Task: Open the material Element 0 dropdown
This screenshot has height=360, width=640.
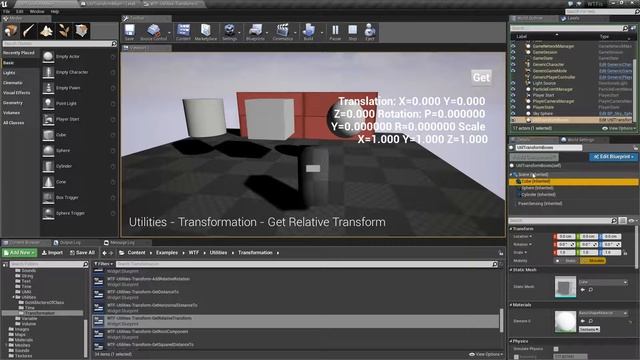Action: (603, 313)
